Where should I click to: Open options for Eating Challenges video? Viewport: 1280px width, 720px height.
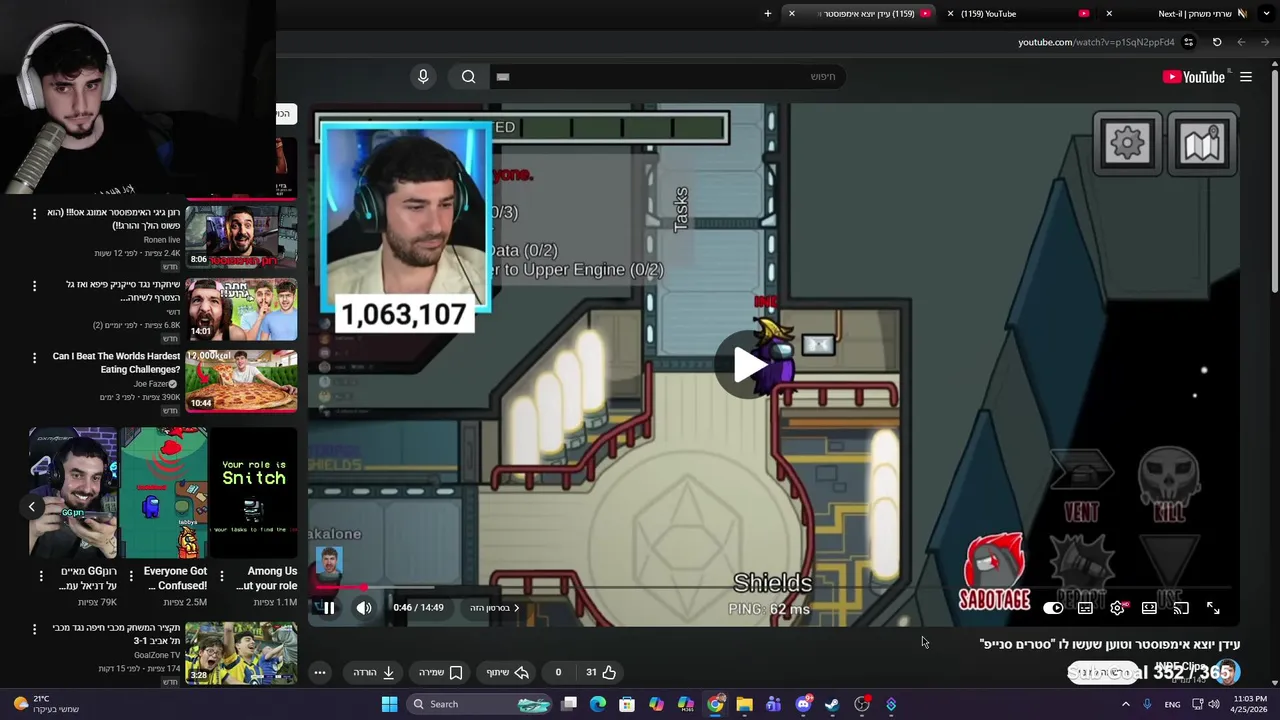pyautogui.click(x=34, y=358)
